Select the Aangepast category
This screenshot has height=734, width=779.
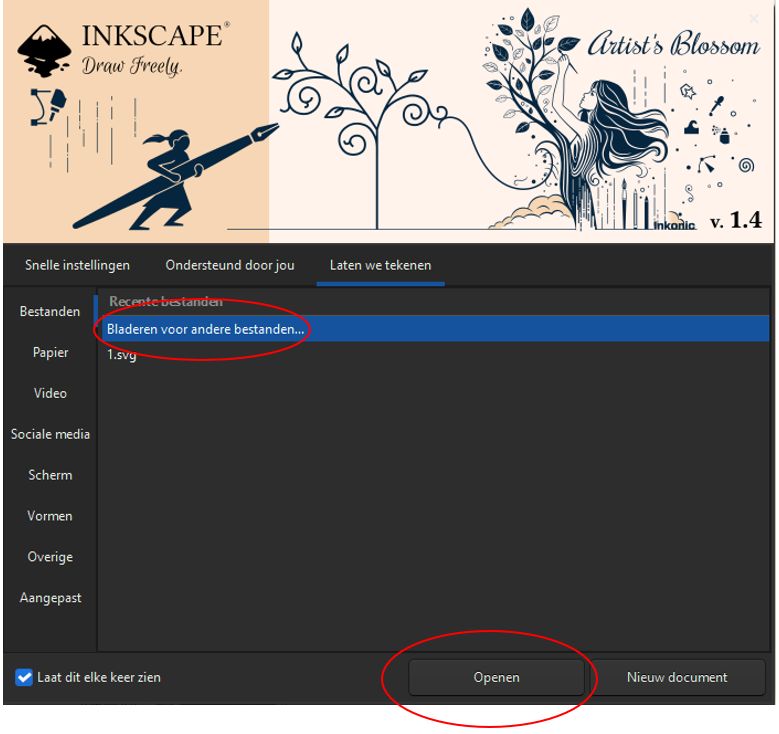coord(50,598)
